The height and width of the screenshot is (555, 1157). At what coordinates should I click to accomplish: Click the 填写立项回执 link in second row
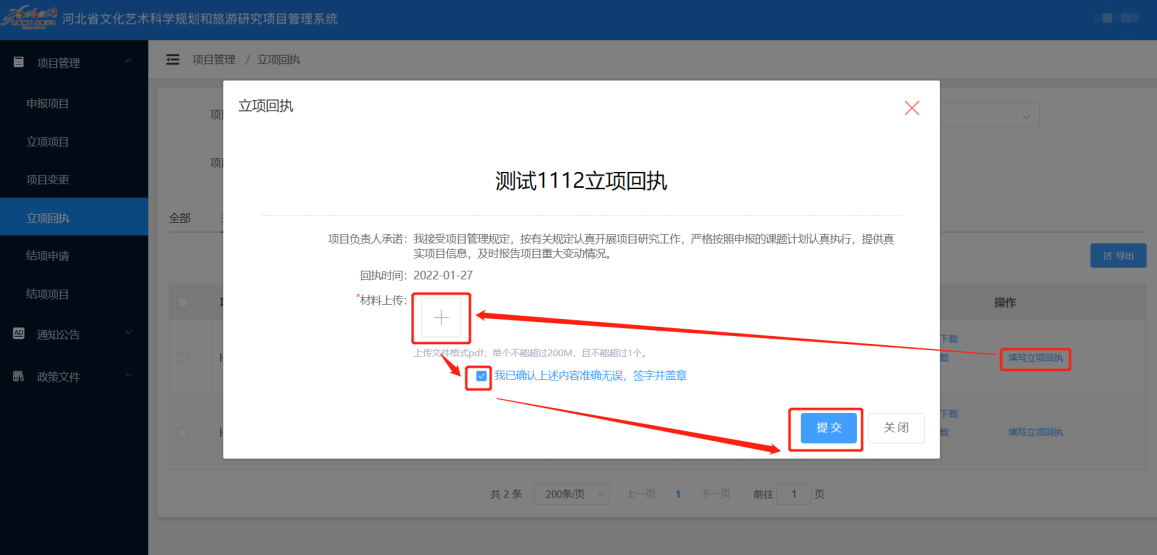1035,432
